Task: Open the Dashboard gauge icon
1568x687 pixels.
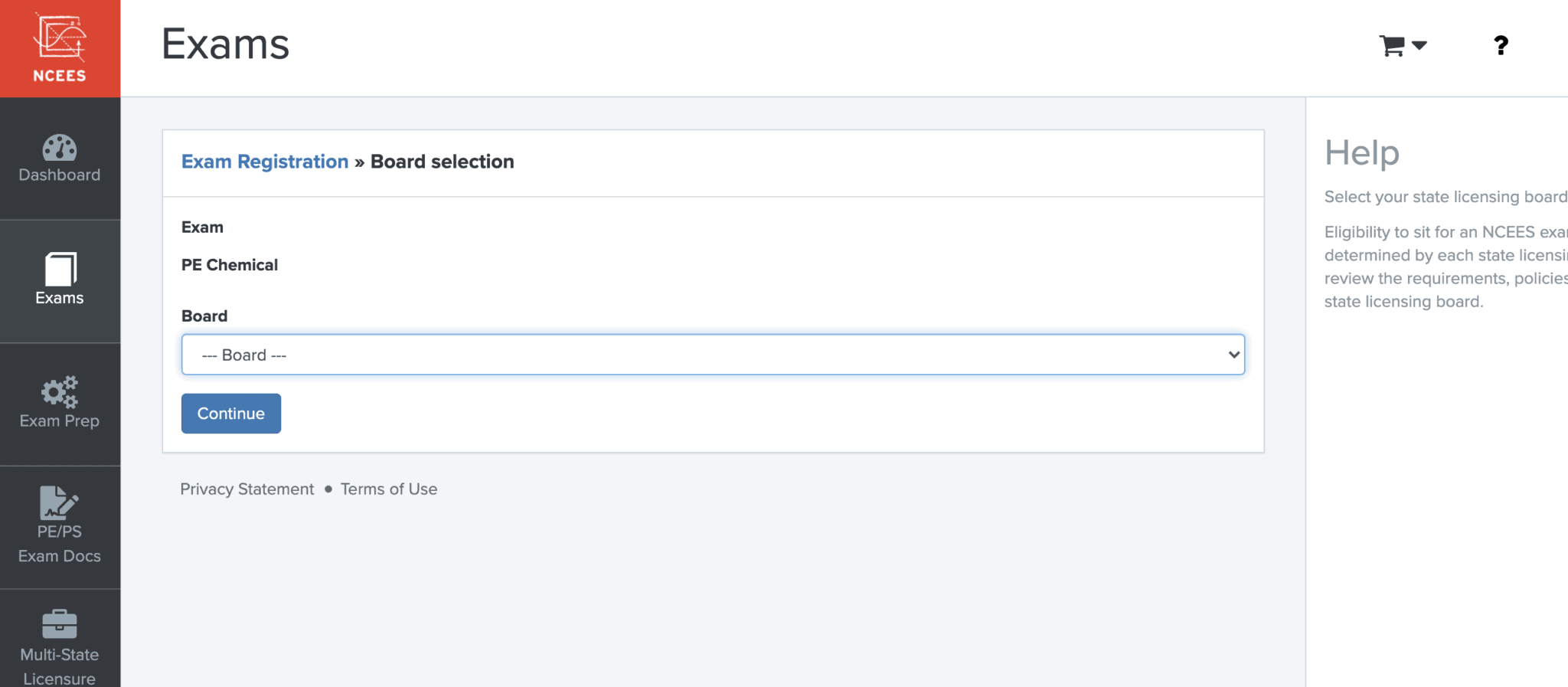Action: tap(60, 147)
